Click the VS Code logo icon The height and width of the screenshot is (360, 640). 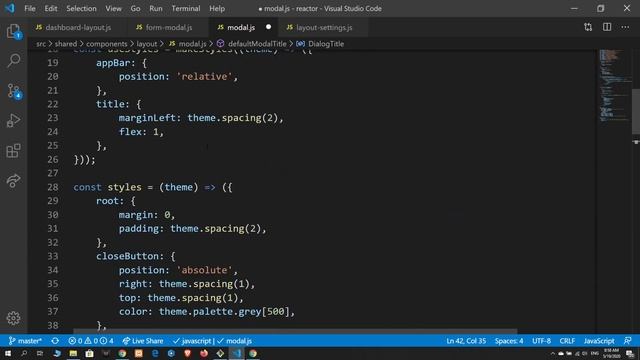pyautogui.click(x=10, y=8)
